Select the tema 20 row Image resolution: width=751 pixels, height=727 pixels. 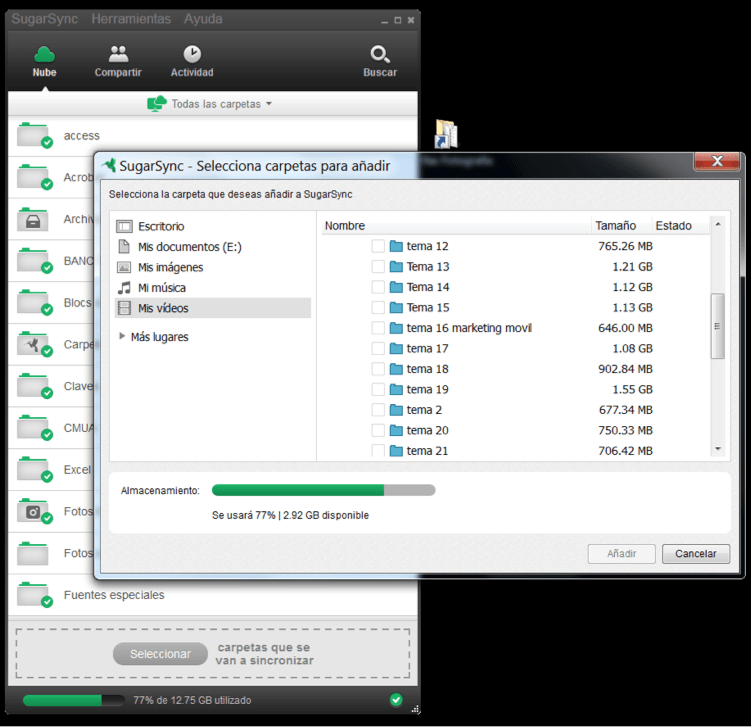515,431
